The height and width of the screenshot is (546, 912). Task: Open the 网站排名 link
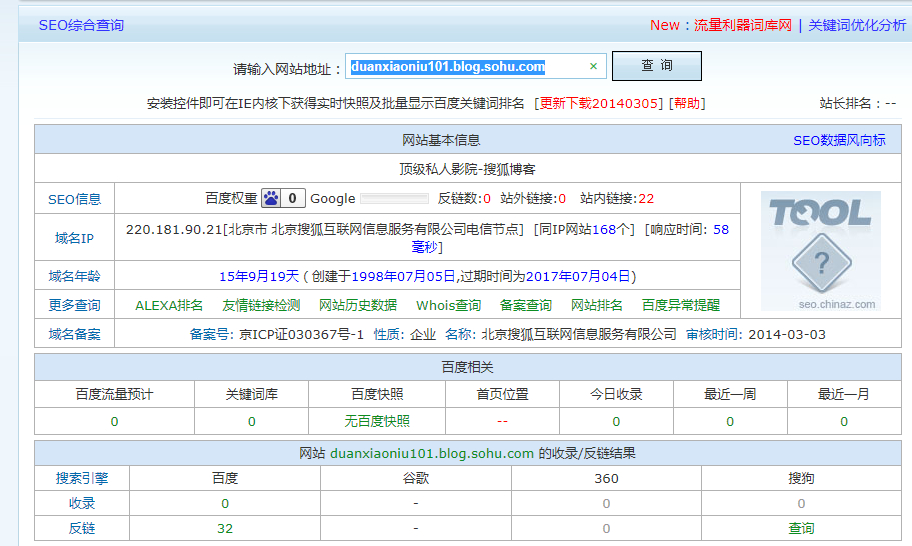597,305
